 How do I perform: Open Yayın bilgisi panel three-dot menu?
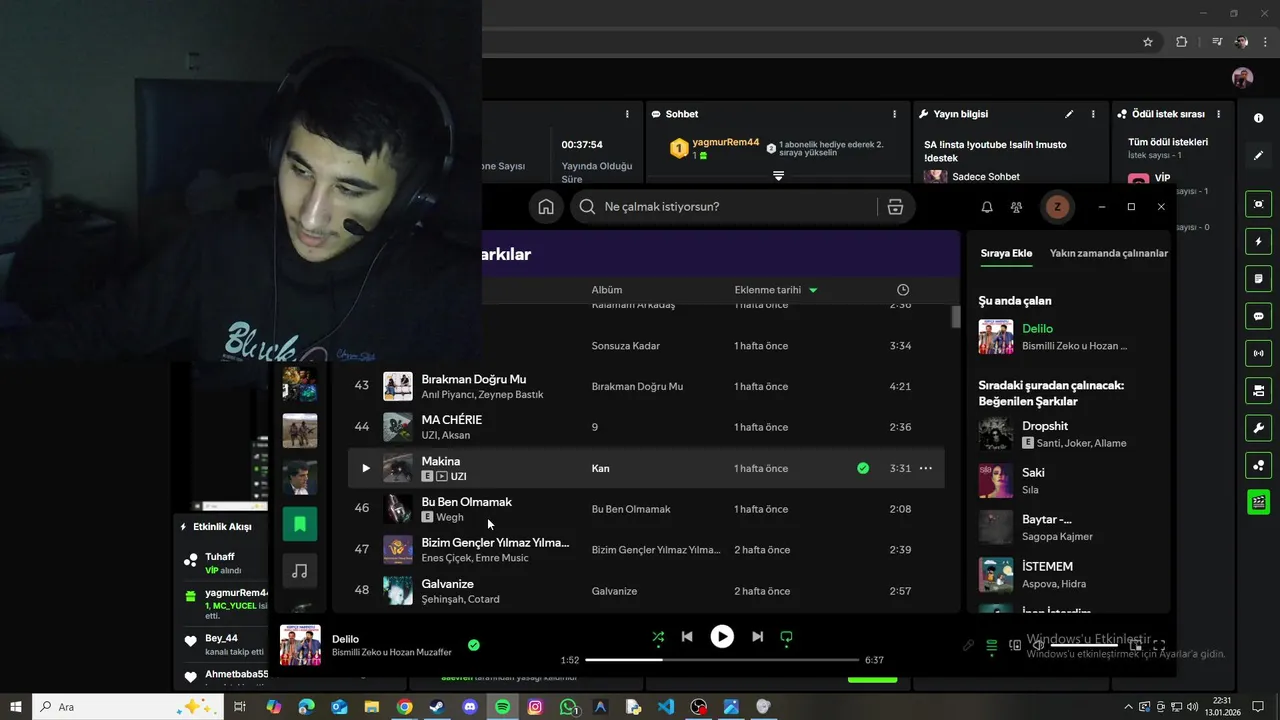pyautogui.click(x=1093, y=114)
